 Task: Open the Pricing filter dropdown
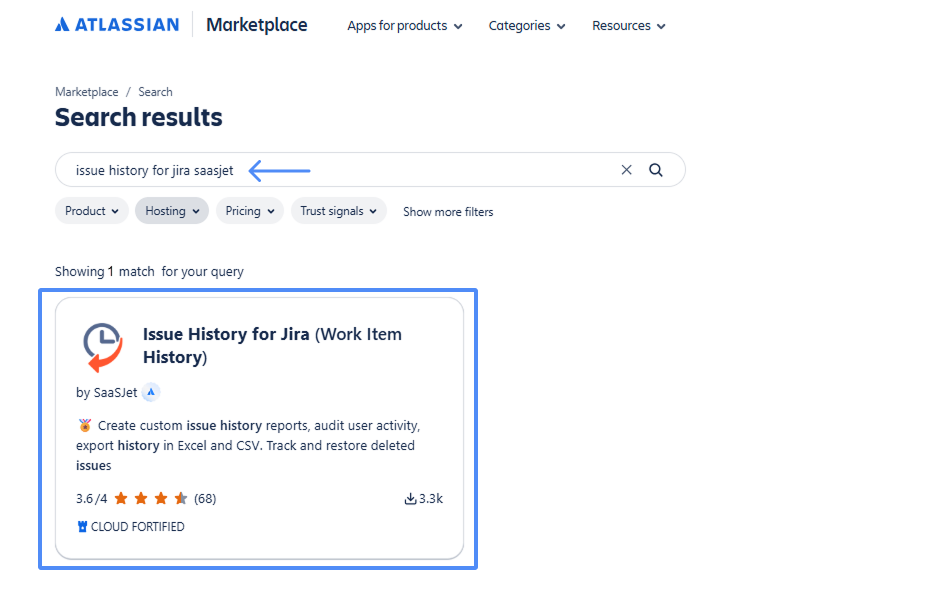[249, 211]
